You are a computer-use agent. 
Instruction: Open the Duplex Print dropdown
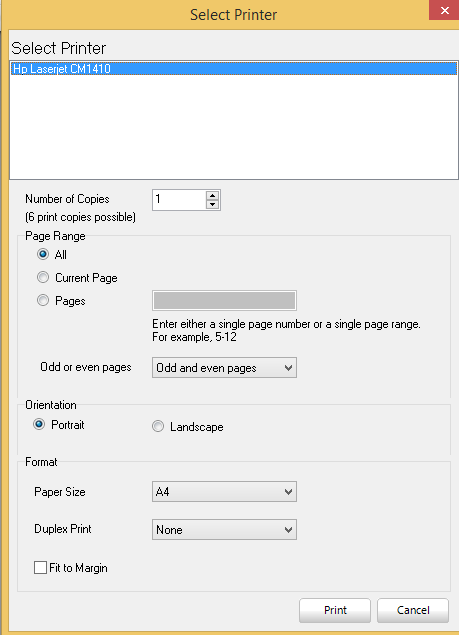click(x=224, y=530)
